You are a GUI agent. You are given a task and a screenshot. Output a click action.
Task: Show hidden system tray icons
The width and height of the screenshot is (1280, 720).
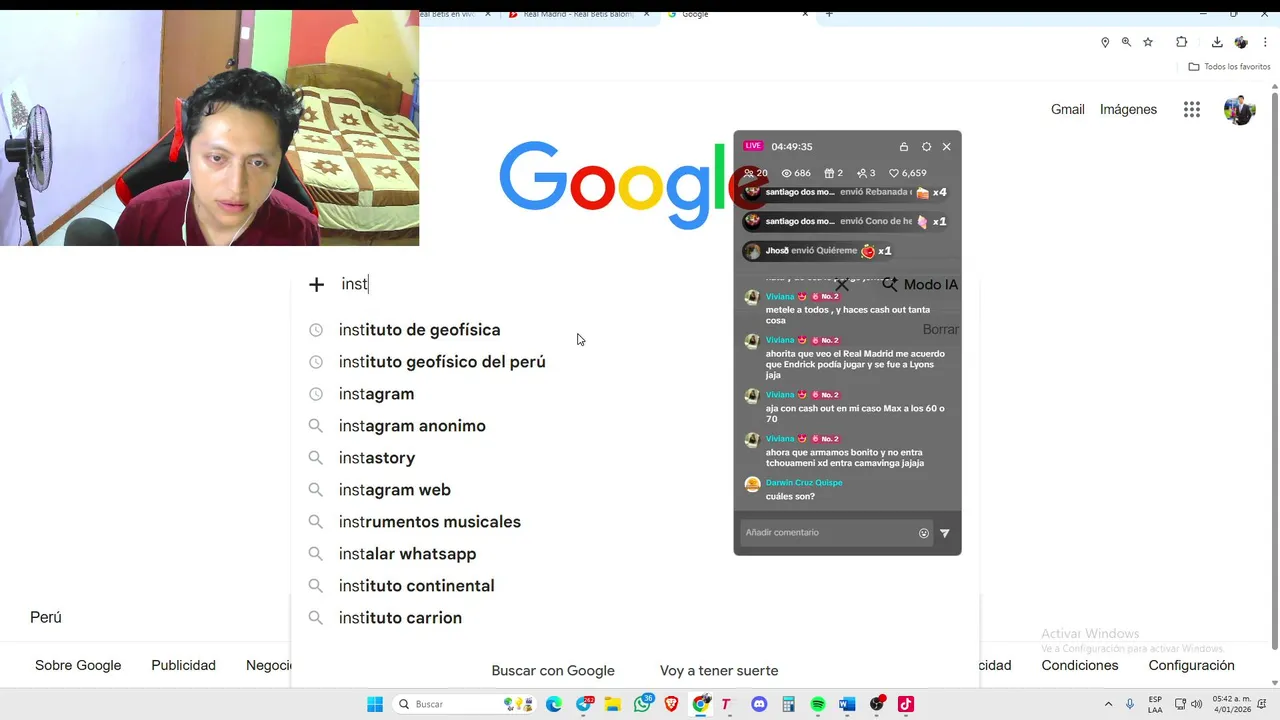pyautogui.click(x=1108, y=704)
